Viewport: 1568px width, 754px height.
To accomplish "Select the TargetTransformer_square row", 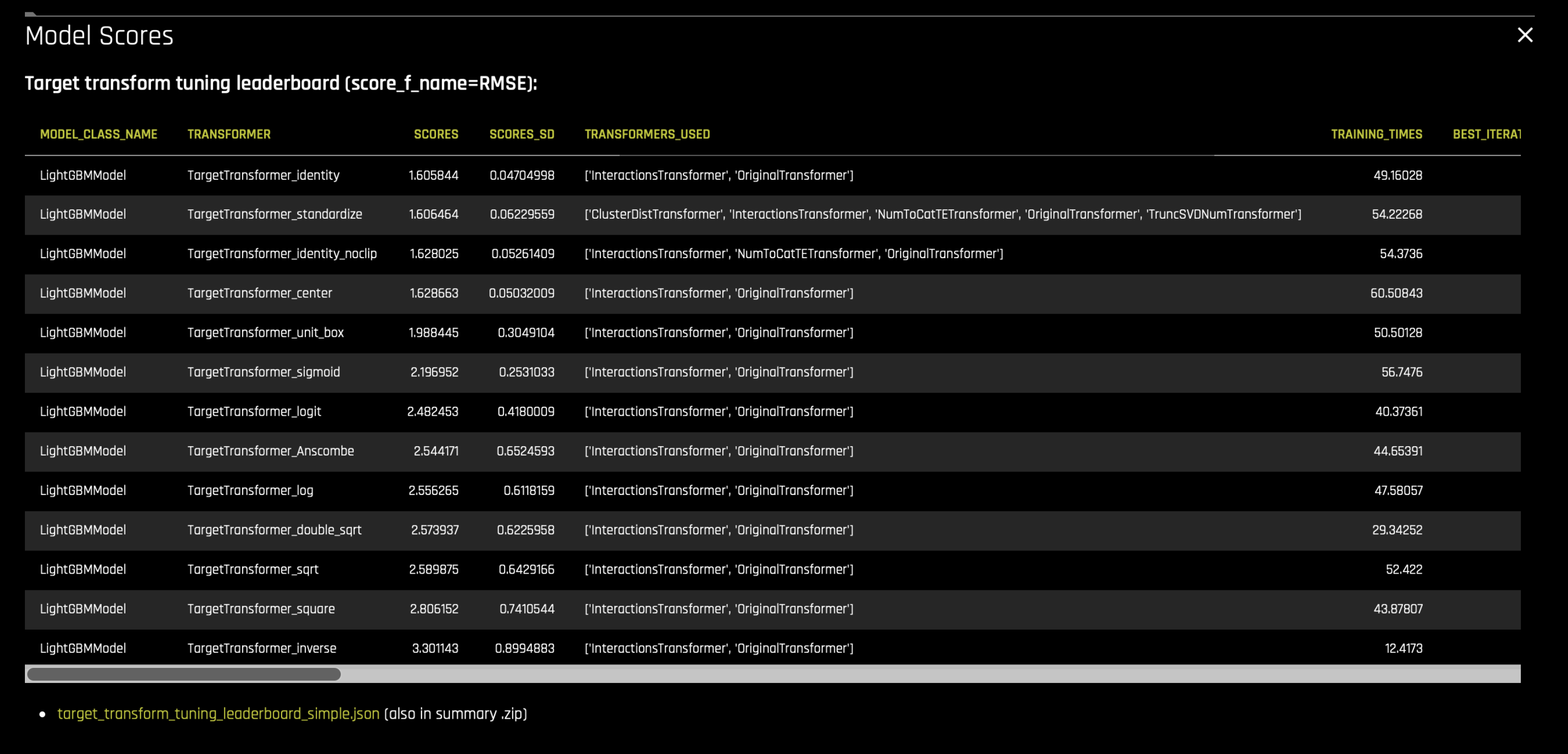I will click(426, 608).
